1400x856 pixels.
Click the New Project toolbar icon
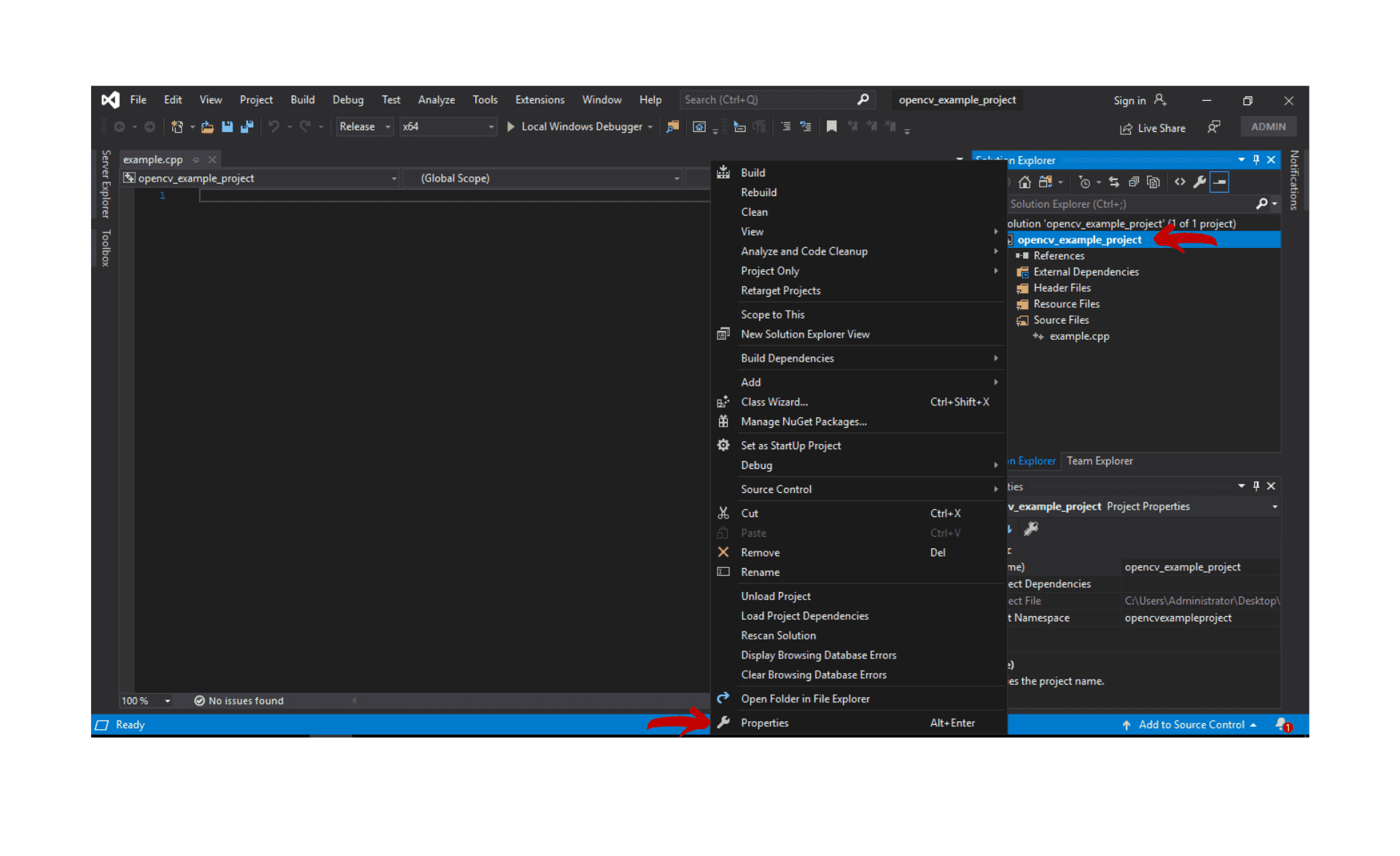click(176, 127)
